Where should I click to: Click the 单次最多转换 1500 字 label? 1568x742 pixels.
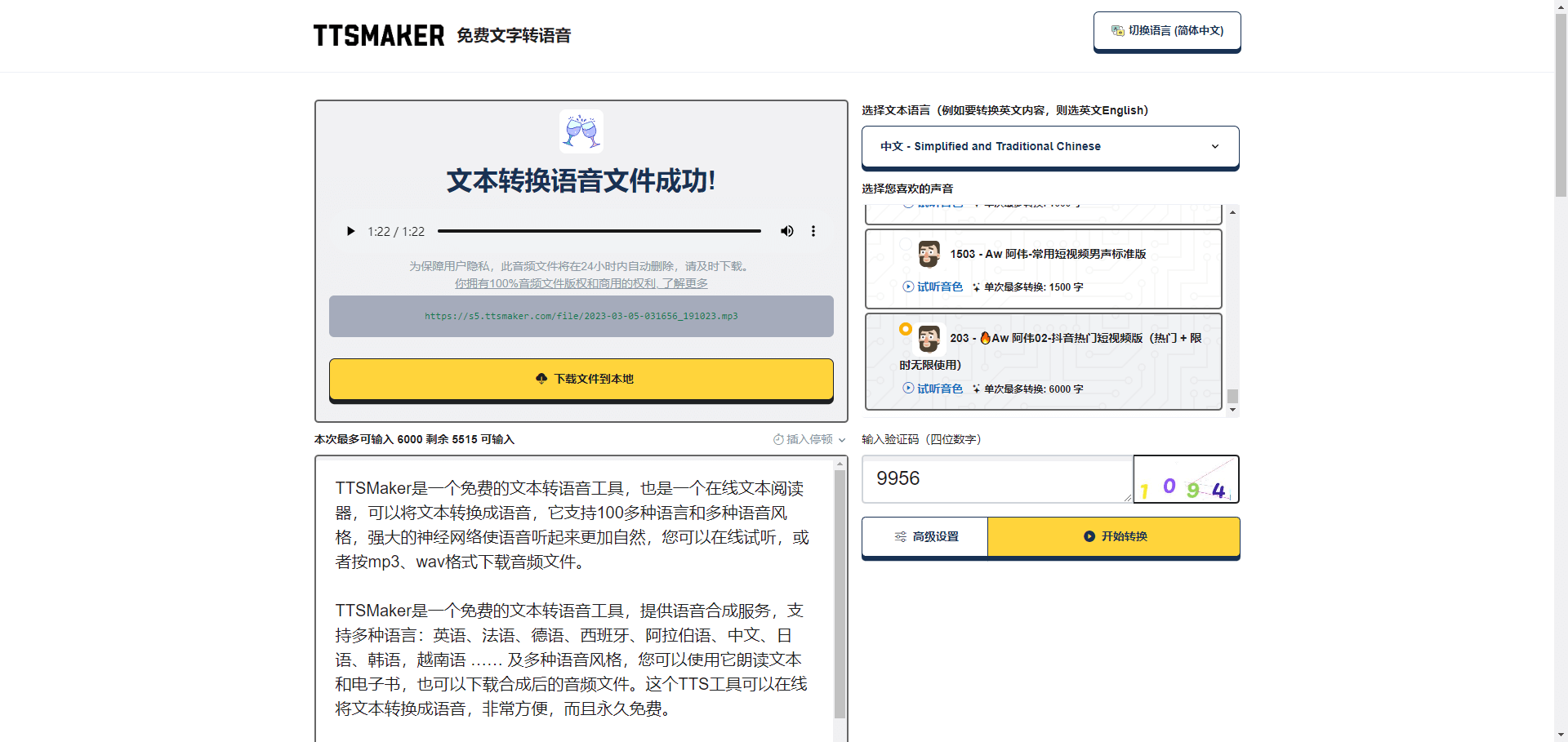[x=1033, y=287]
